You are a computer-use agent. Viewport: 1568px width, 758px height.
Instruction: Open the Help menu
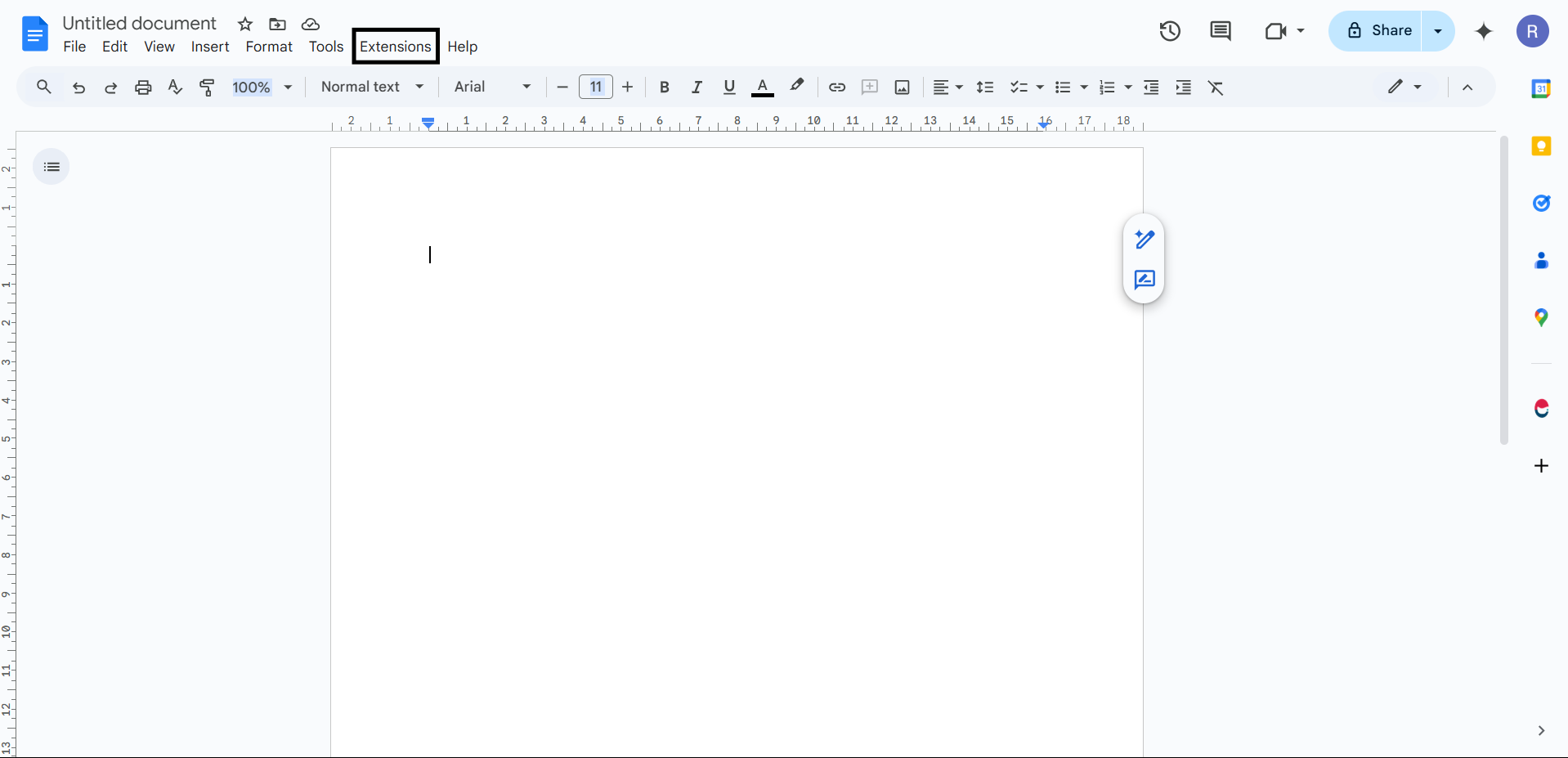[463, 47]
